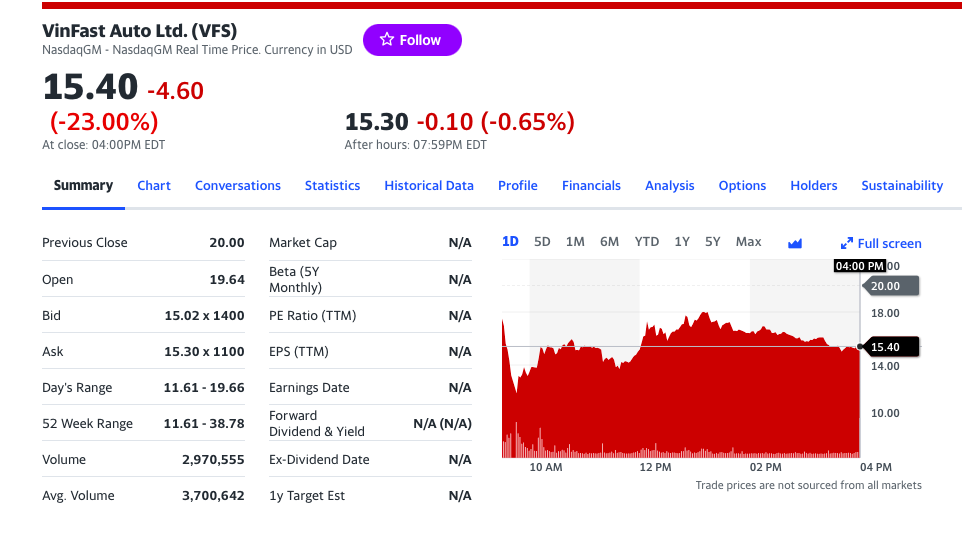The height and width of the screenshot is (536, 962).
Task: Click Day's Range value 11.61 - 19.66
Action: click(x=204, y=388)
